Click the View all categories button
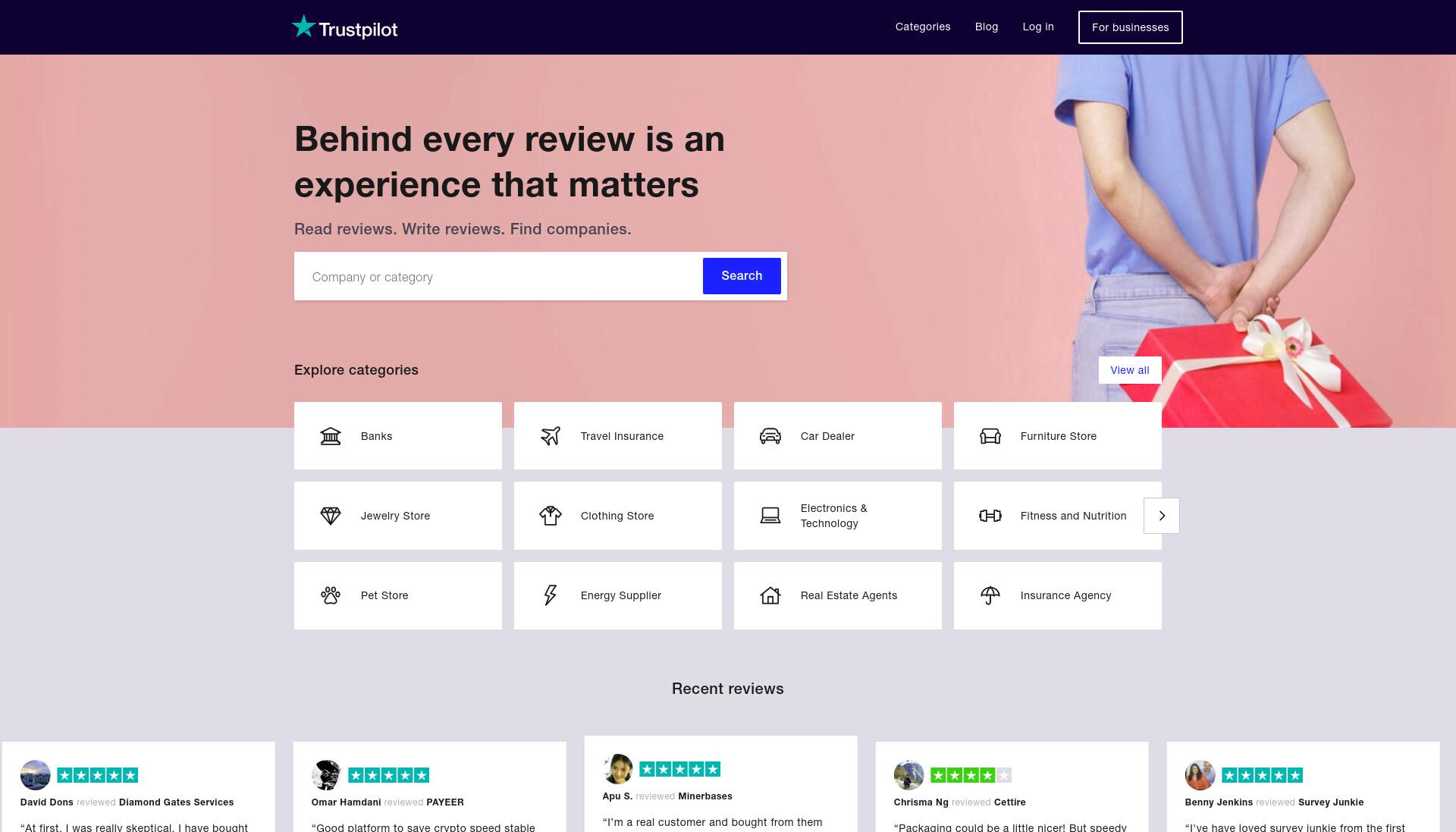The width and height of the screenshot is (1456, 832). point(1130,370)
